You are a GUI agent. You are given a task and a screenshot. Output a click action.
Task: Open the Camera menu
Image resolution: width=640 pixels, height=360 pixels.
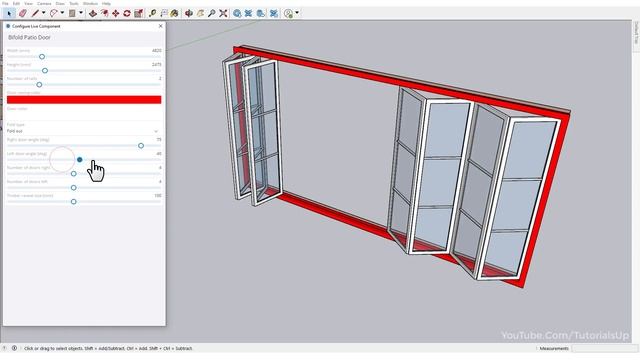point(44,3)
